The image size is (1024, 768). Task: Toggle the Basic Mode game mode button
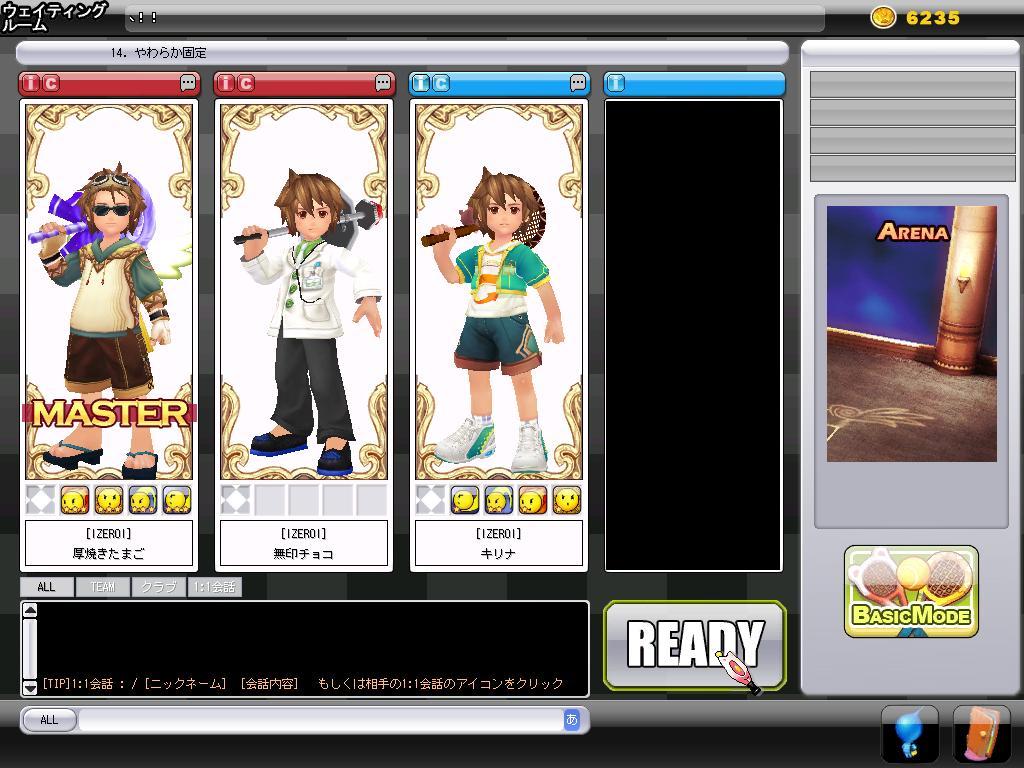tap(911, 592)
